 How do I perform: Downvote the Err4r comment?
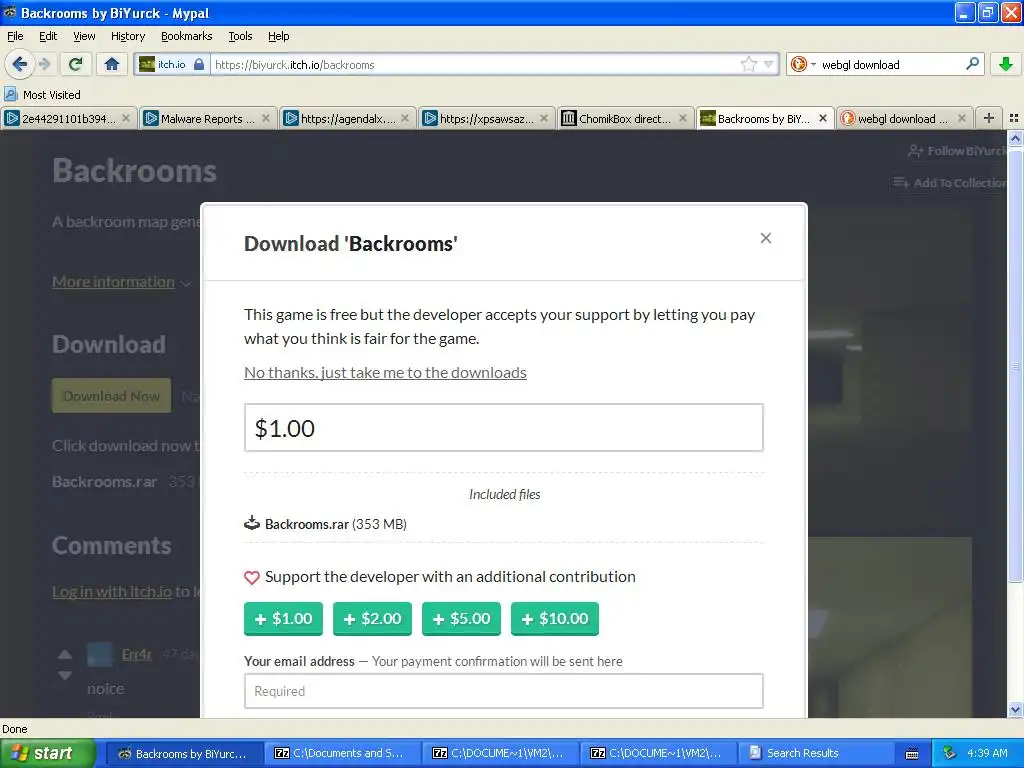click(65, 675)
